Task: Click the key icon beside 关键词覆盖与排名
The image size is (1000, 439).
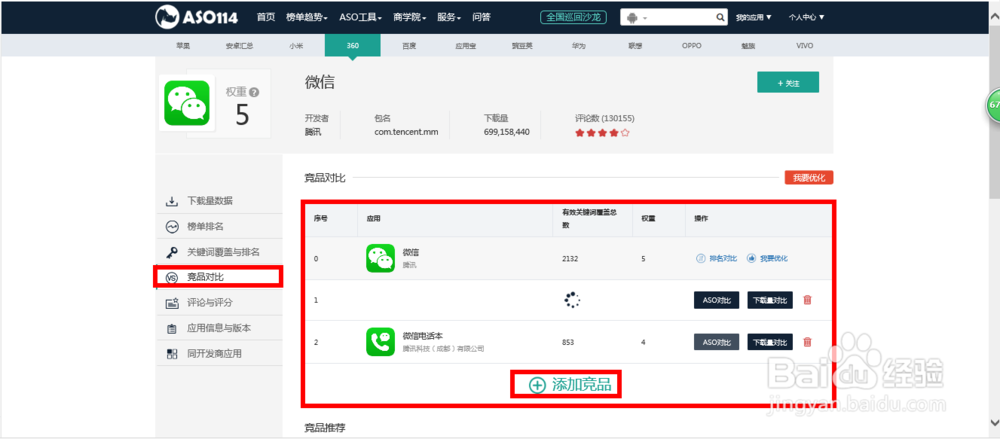Action: coord(172,252)
